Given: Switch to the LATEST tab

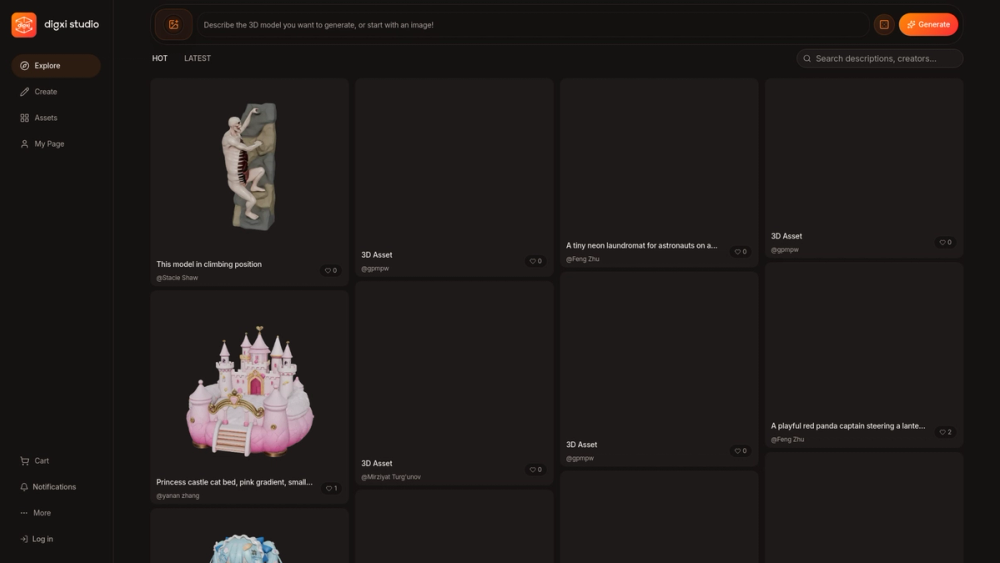Looking at the screenshot, I should [197, 59].
